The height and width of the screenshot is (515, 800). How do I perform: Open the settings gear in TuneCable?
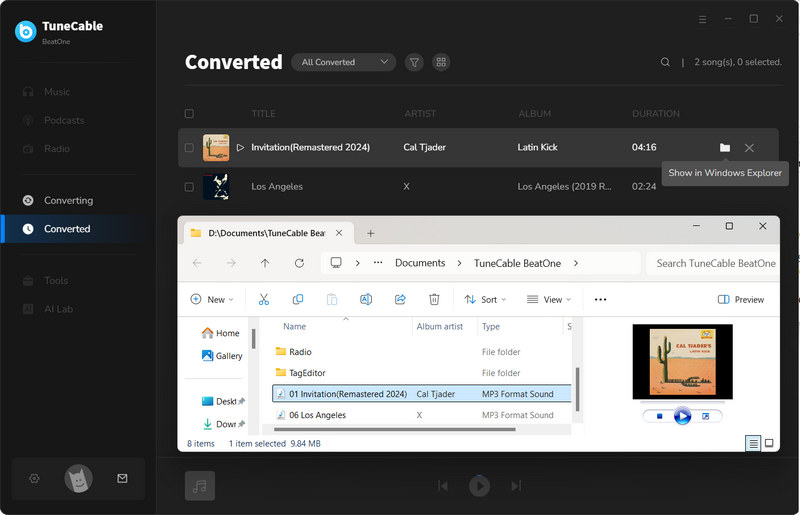pos(34,479)
